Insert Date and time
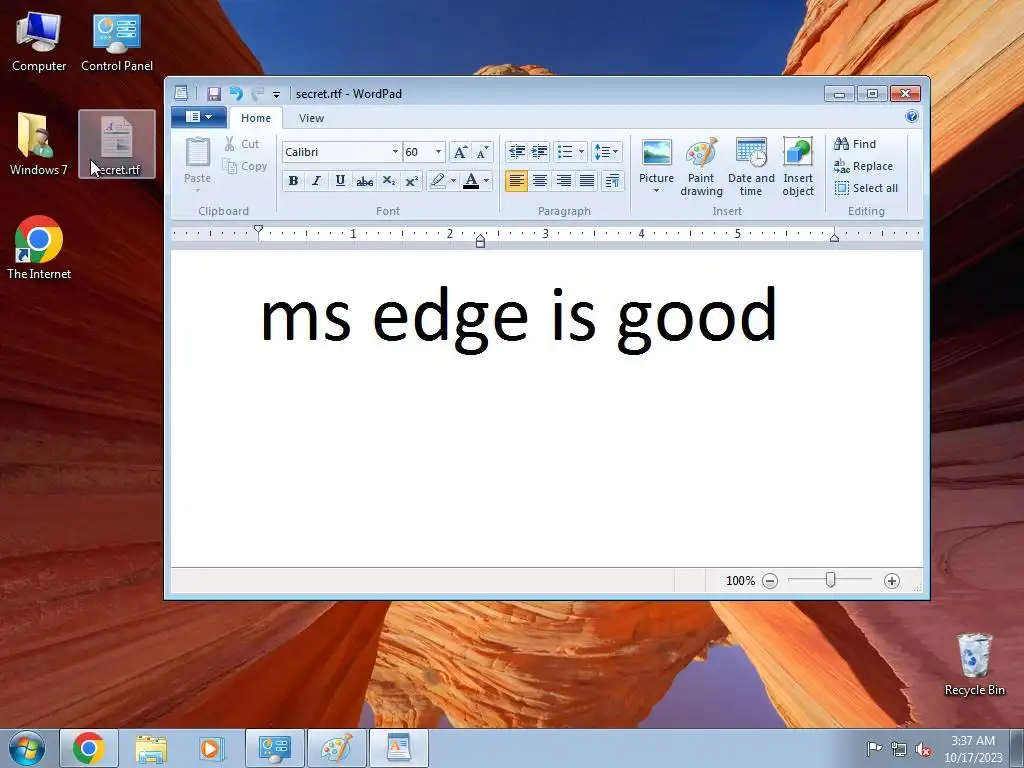This screenshot has width=1024, height=768. 751,166
